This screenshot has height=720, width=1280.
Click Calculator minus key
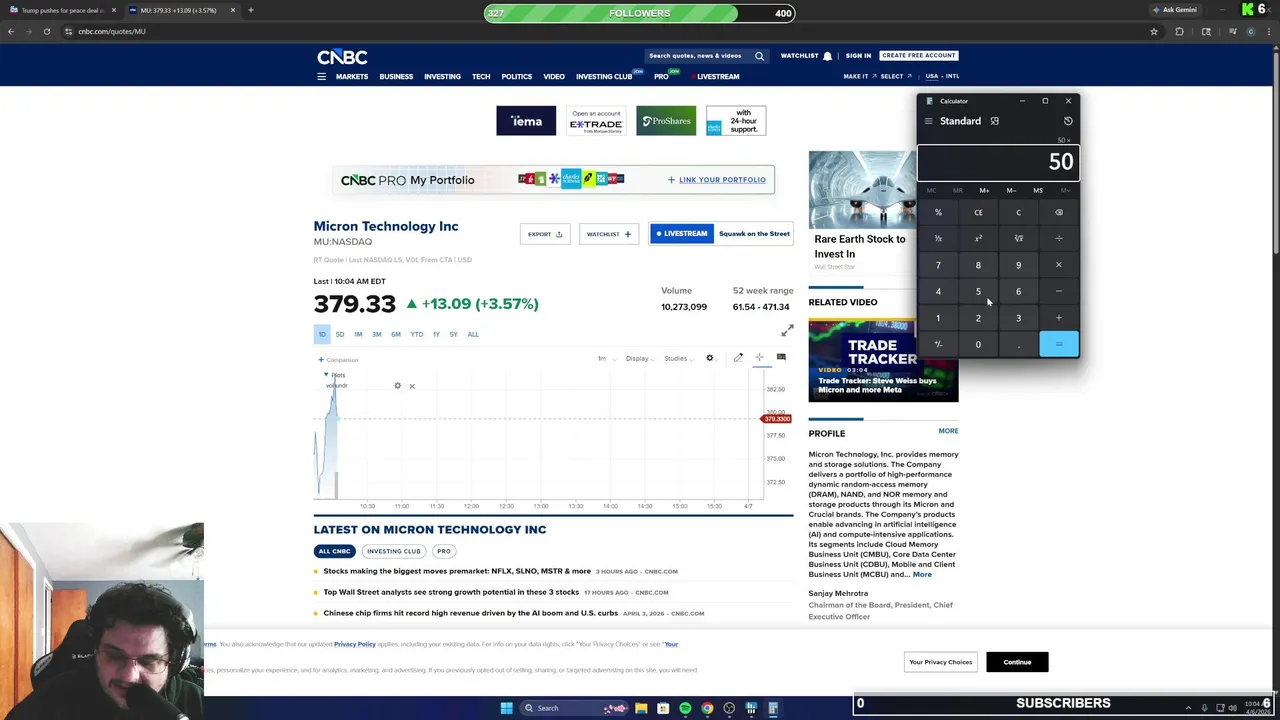pyautogui.click(x=1059, y=291)
